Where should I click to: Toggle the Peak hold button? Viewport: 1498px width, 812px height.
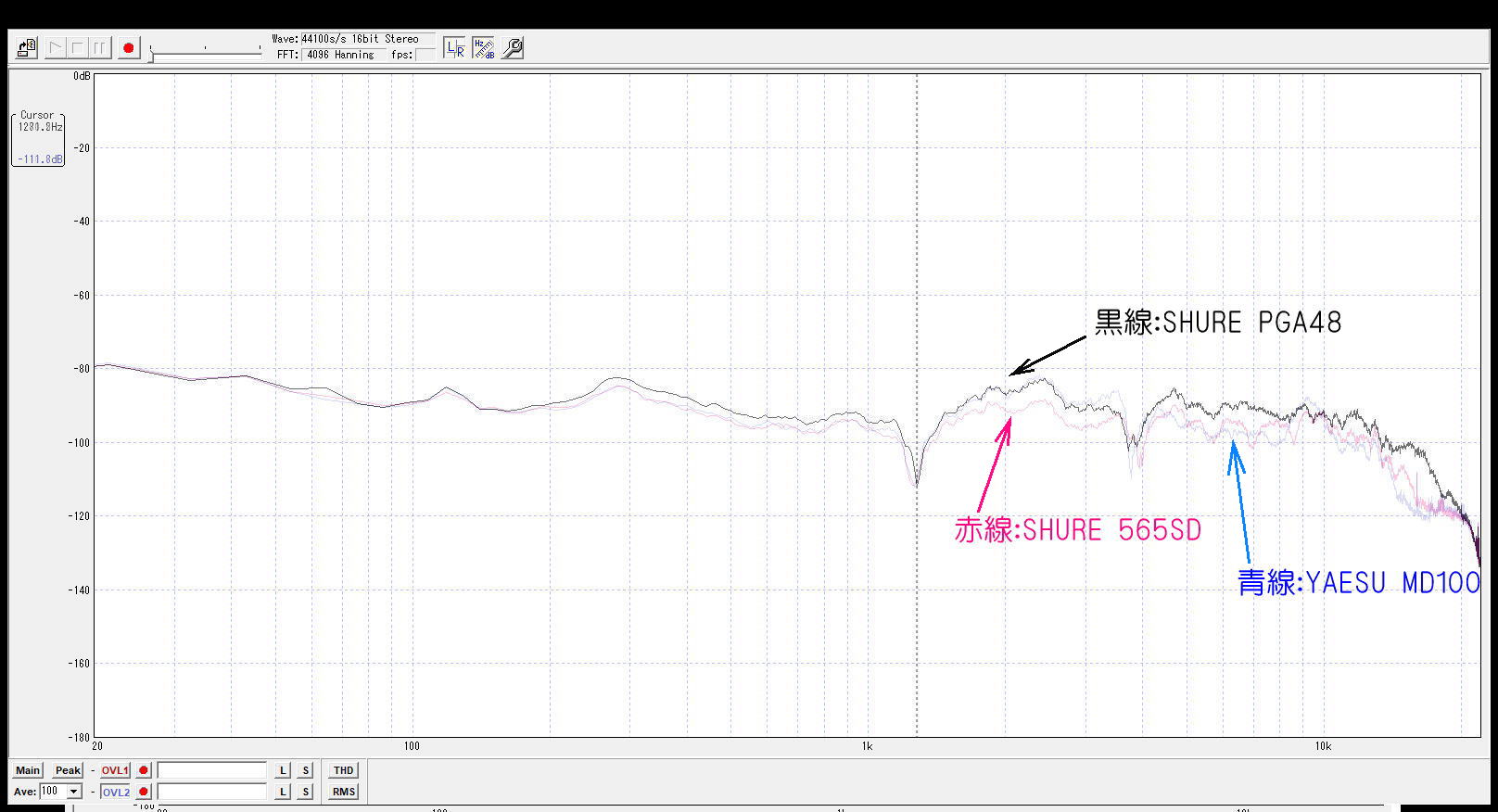pyautogui.click(x=68, y=770)
